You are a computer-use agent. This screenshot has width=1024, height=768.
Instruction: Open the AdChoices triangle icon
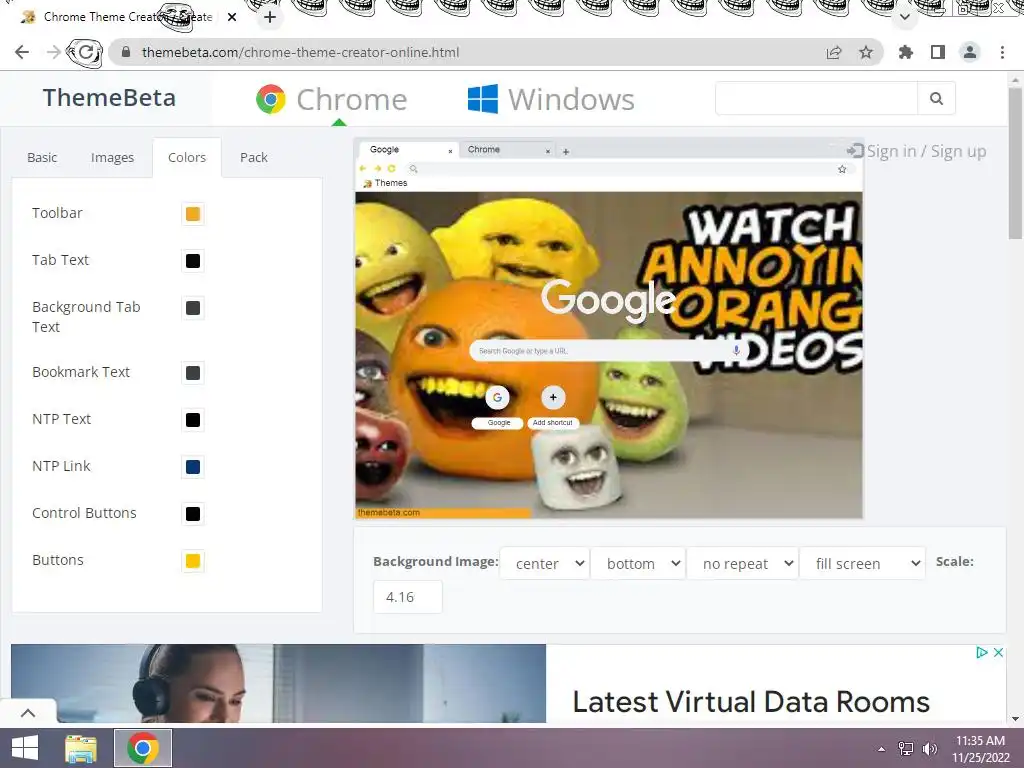[x=981, y=652]
